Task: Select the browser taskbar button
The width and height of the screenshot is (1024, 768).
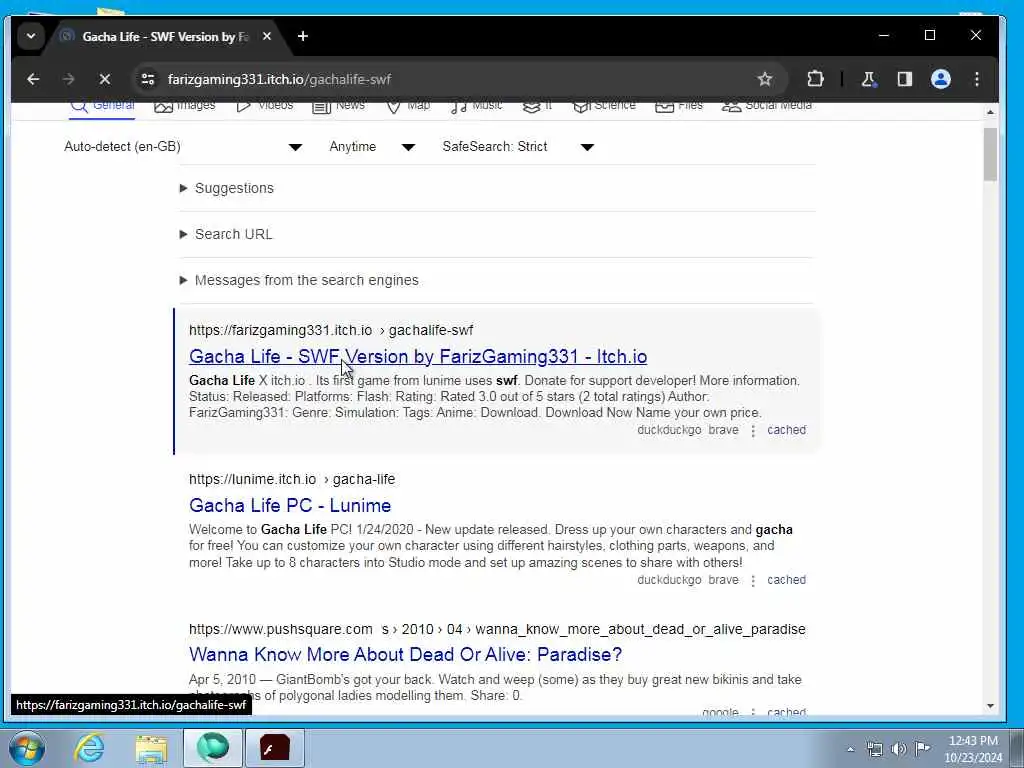Action: (x=213, y=748)
